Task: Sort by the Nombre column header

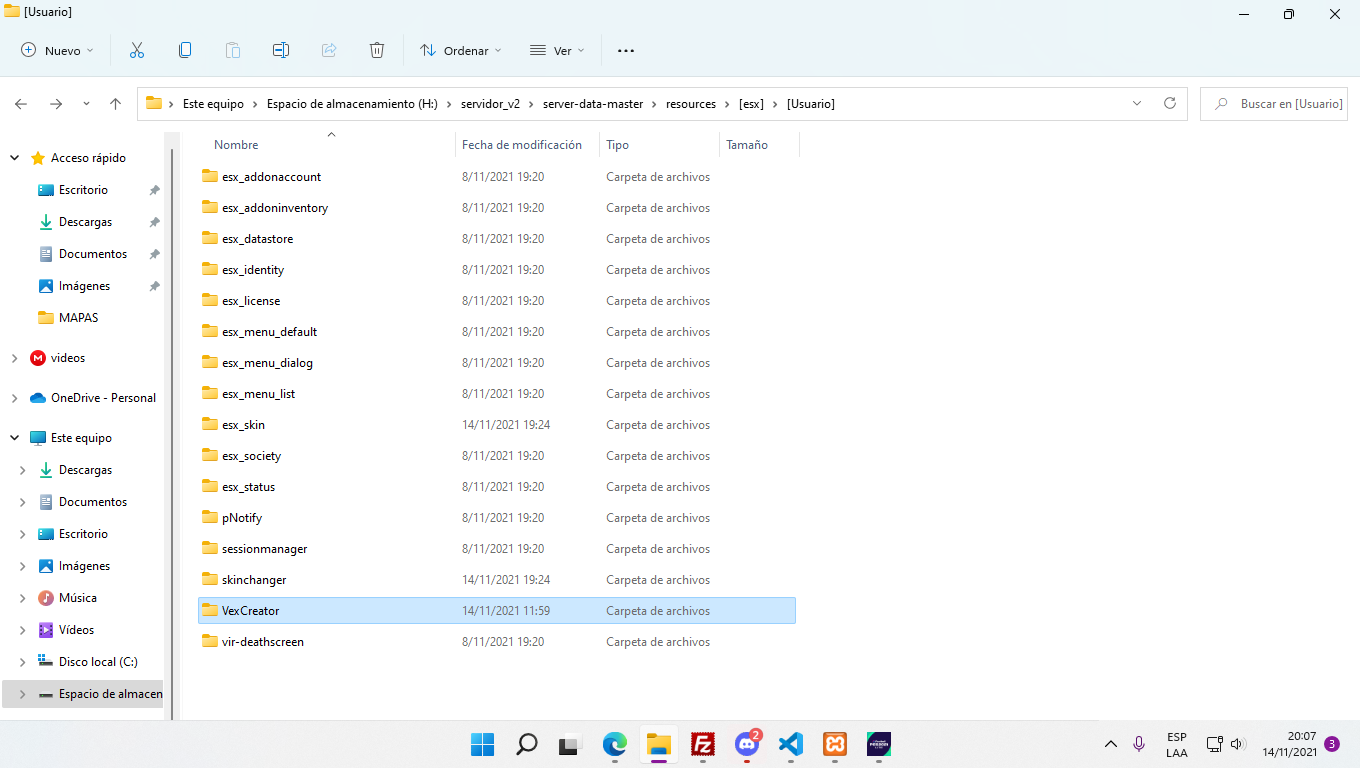Action: [236, 145]
